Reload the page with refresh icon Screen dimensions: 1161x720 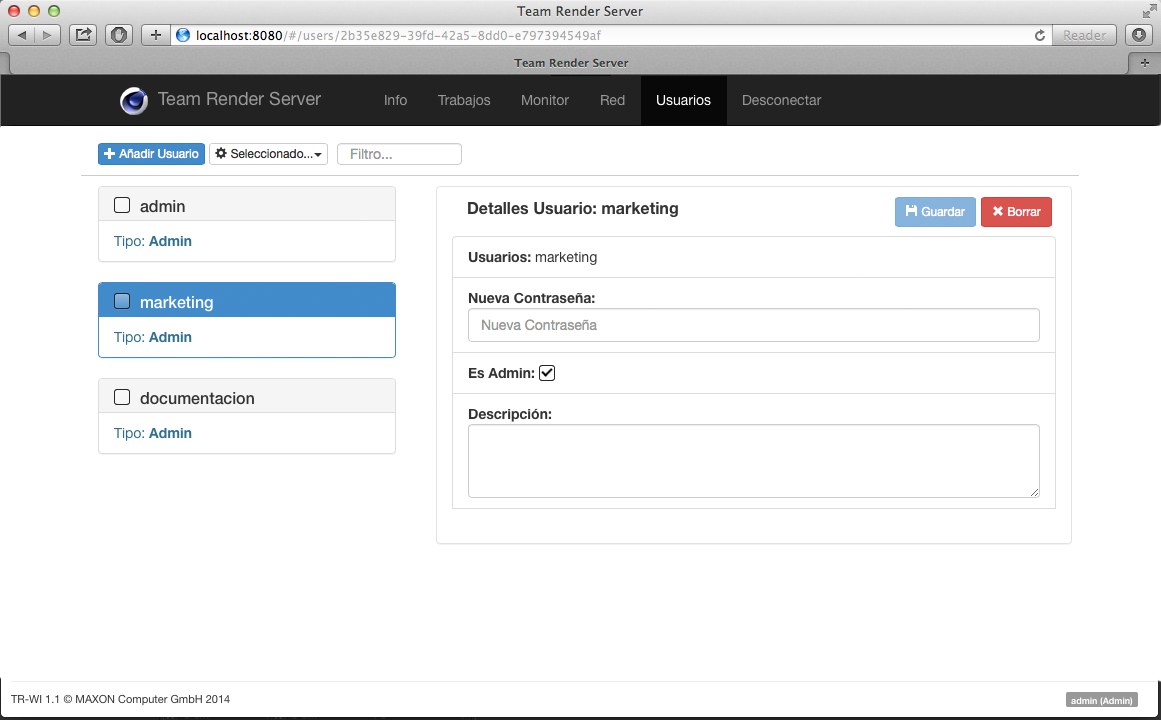[x=1040, y=35]
